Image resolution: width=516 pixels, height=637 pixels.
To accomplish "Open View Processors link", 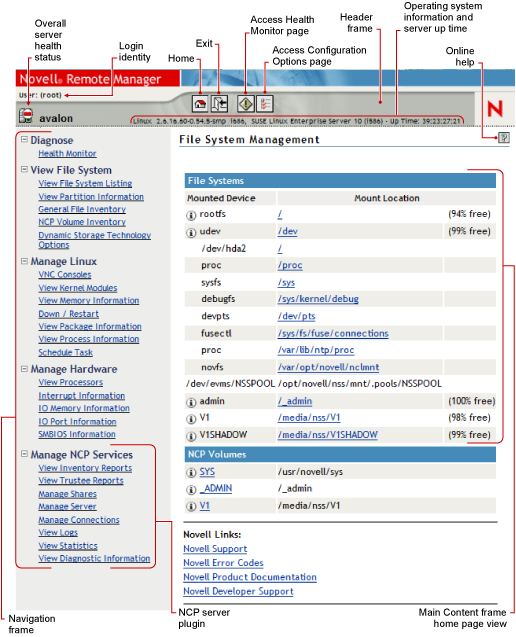I will (71, 382).
